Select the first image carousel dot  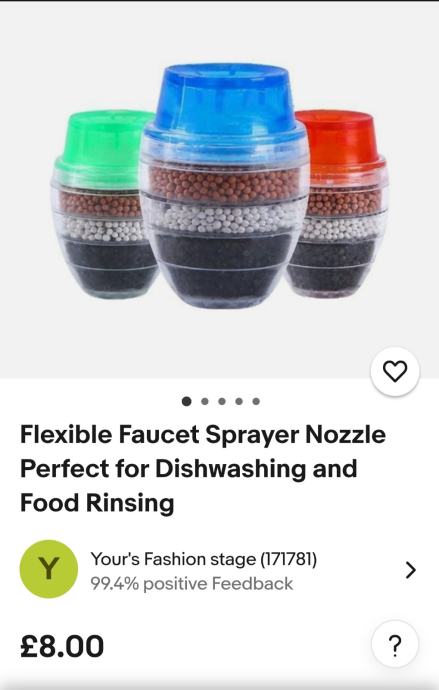coord(187,401)
